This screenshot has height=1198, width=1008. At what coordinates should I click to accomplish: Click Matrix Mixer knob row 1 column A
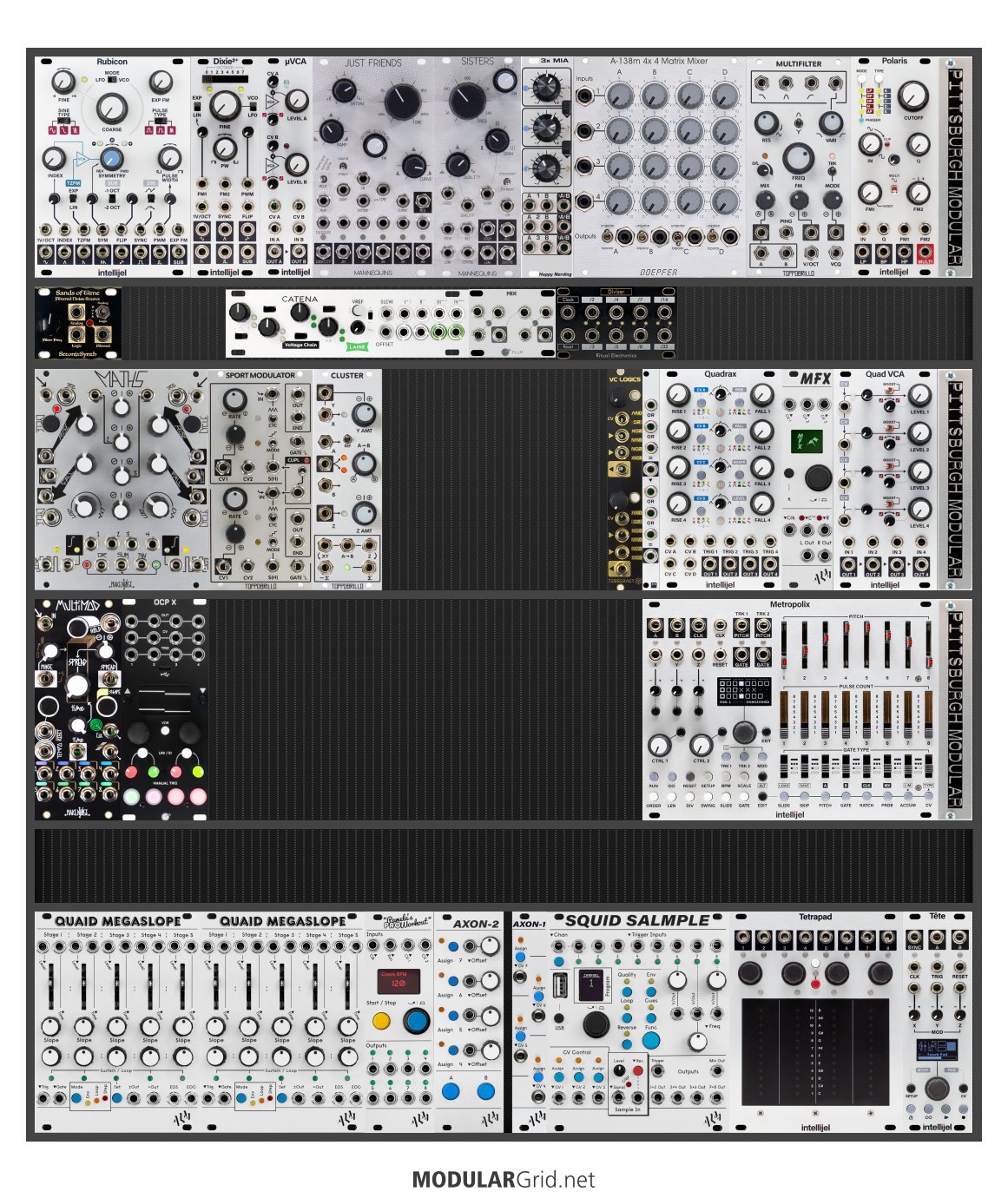[619, 95]
